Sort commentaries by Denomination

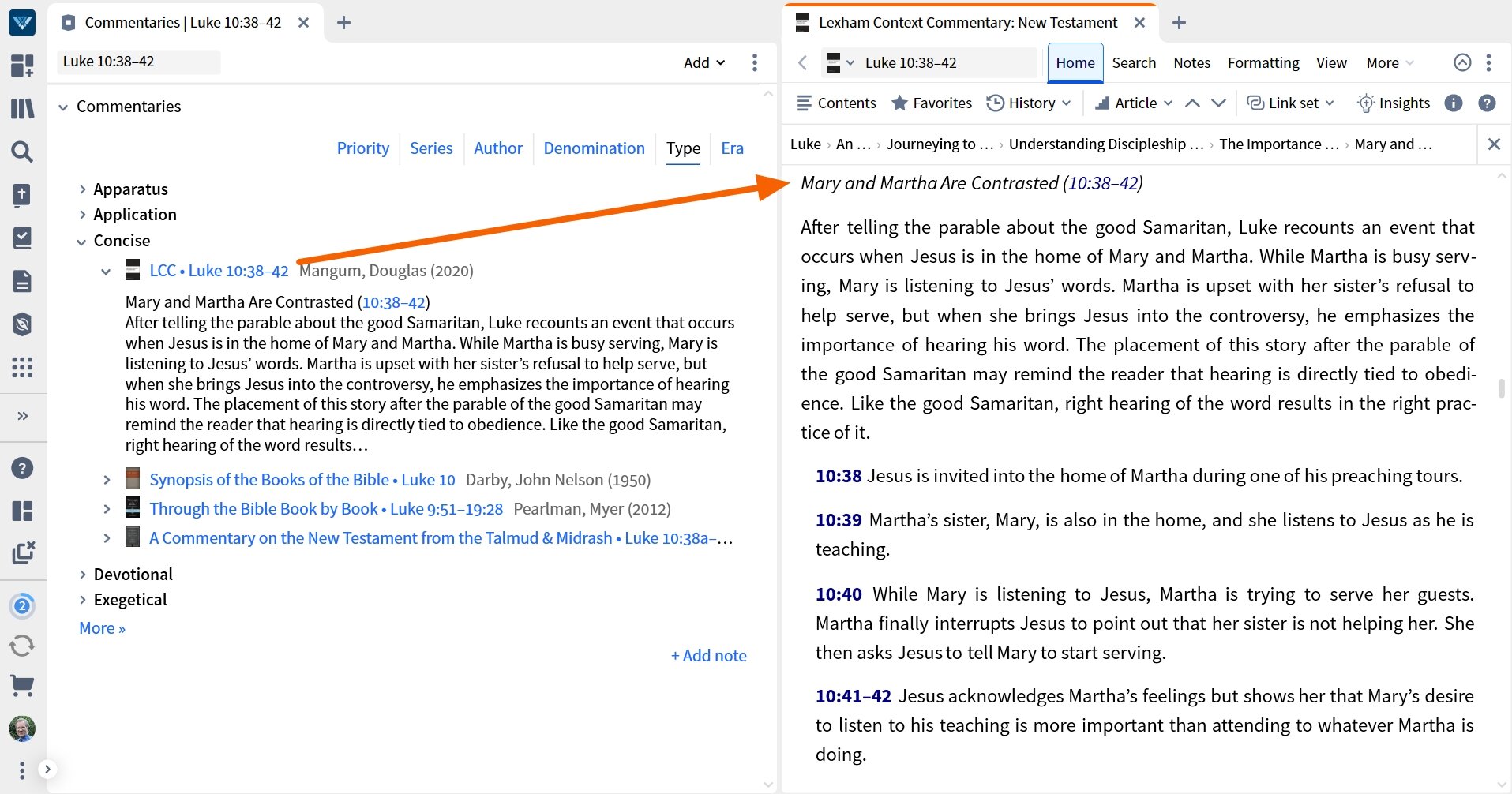pyautogui.click(x=595, y=148)
